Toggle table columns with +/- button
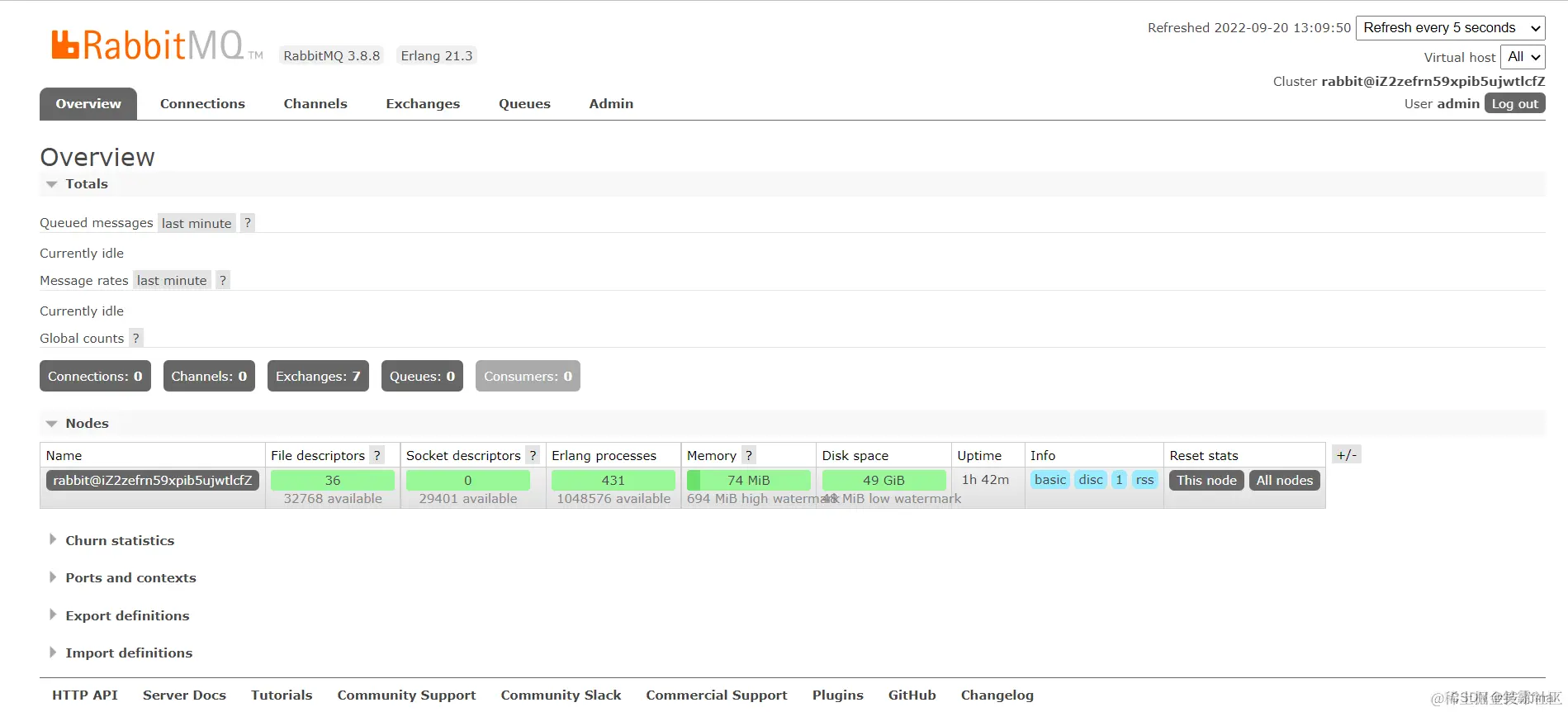The image size is (1568, 712). [1346, 455]
